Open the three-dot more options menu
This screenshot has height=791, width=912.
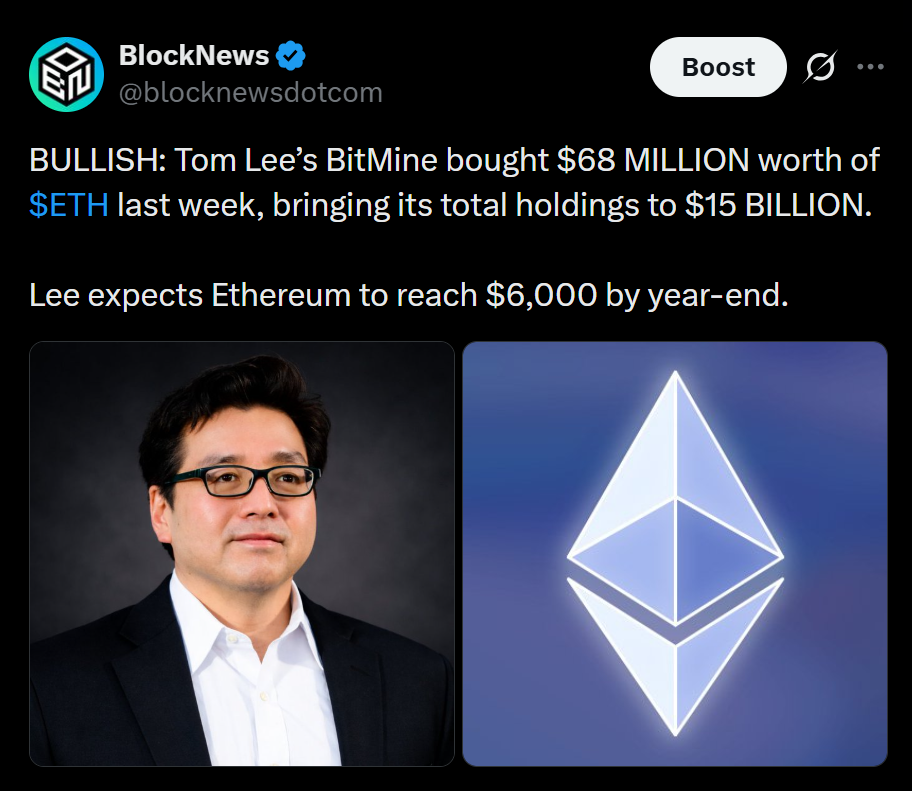pyautogui.click(x=870, y=67)
